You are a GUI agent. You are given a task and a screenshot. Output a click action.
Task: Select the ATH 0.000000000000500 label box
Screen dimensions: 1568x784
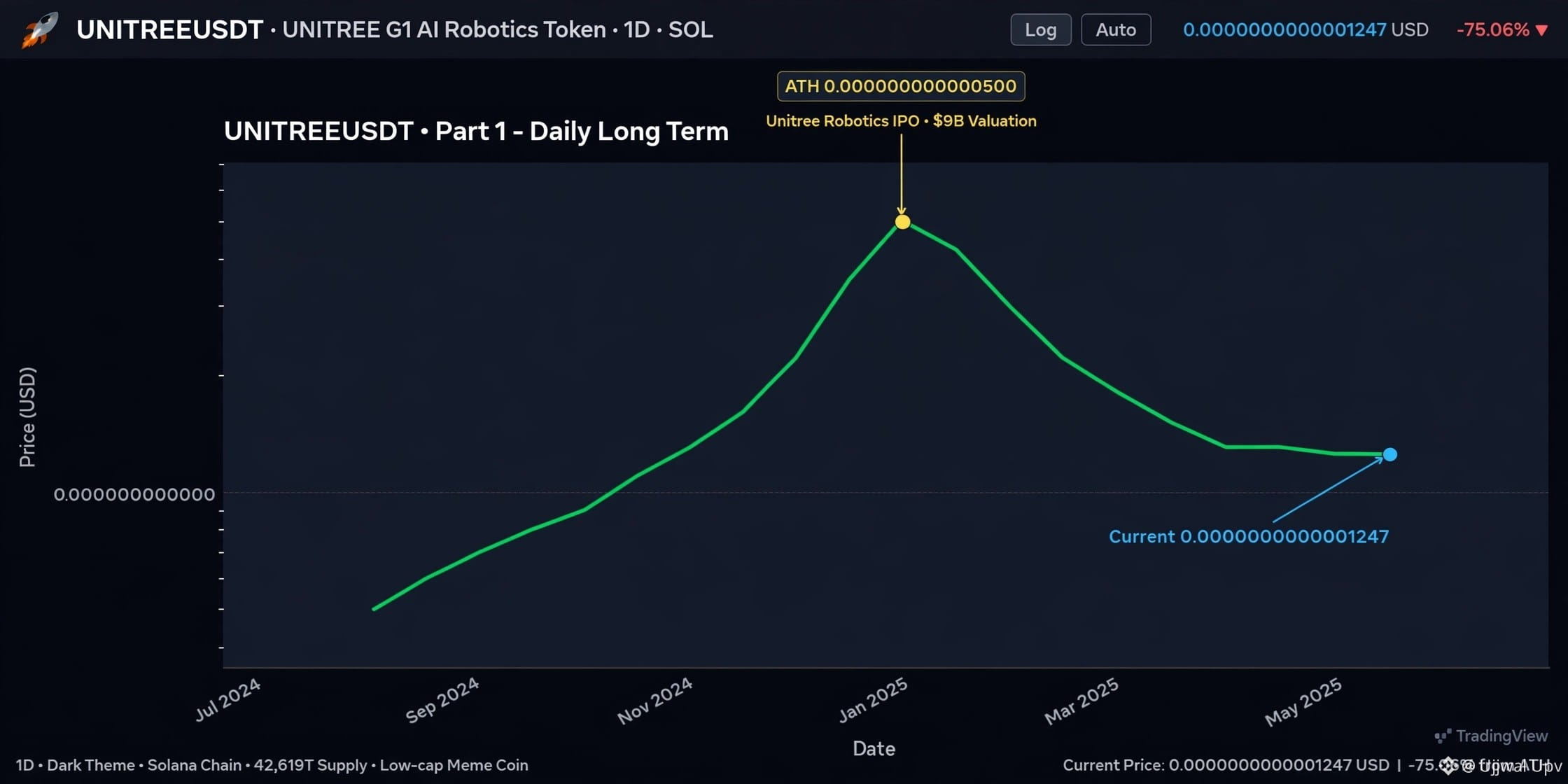pos(901,86)
